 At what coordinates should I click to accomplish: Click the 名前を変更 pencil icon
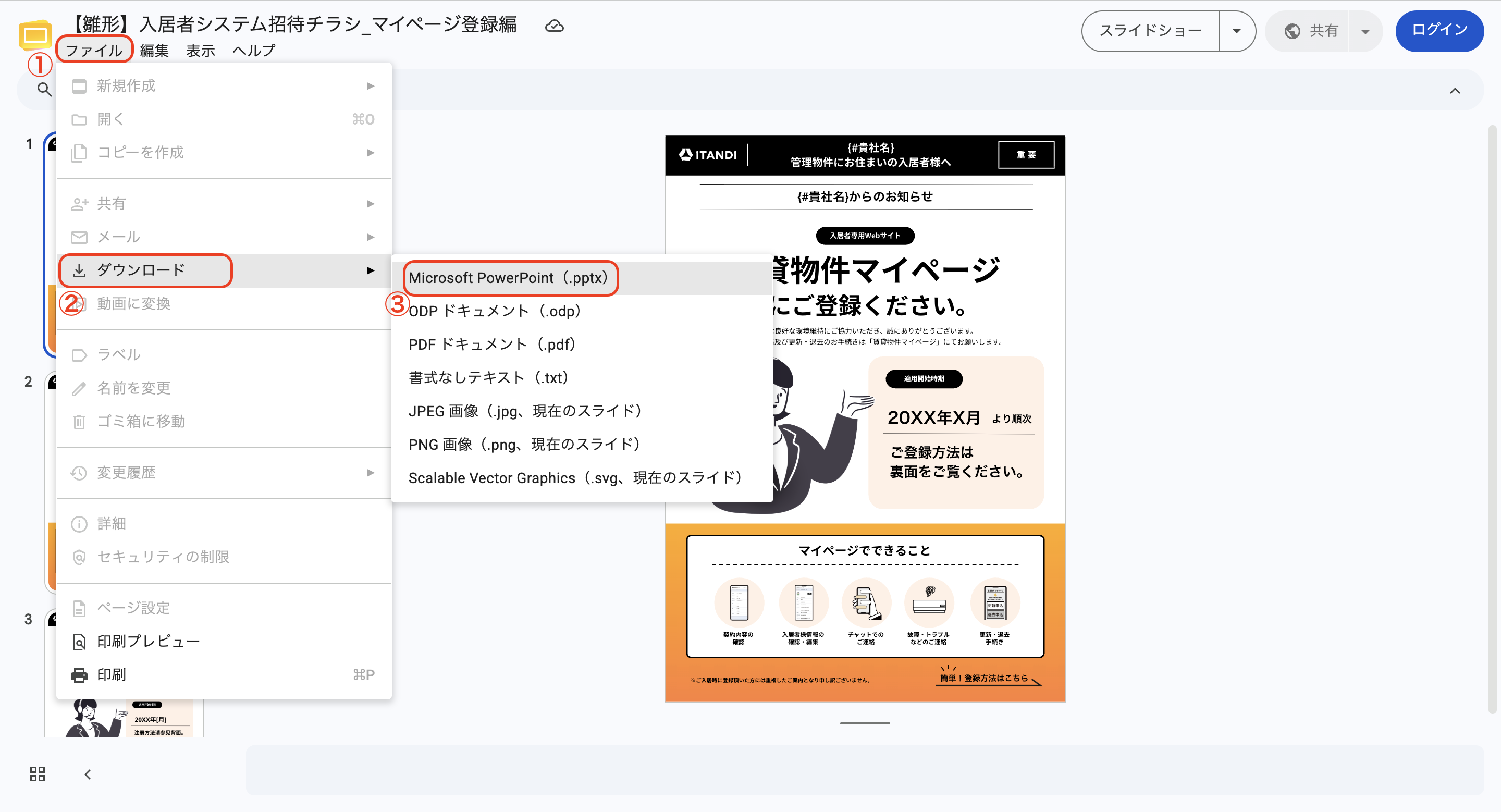click(x=79, y=388)
